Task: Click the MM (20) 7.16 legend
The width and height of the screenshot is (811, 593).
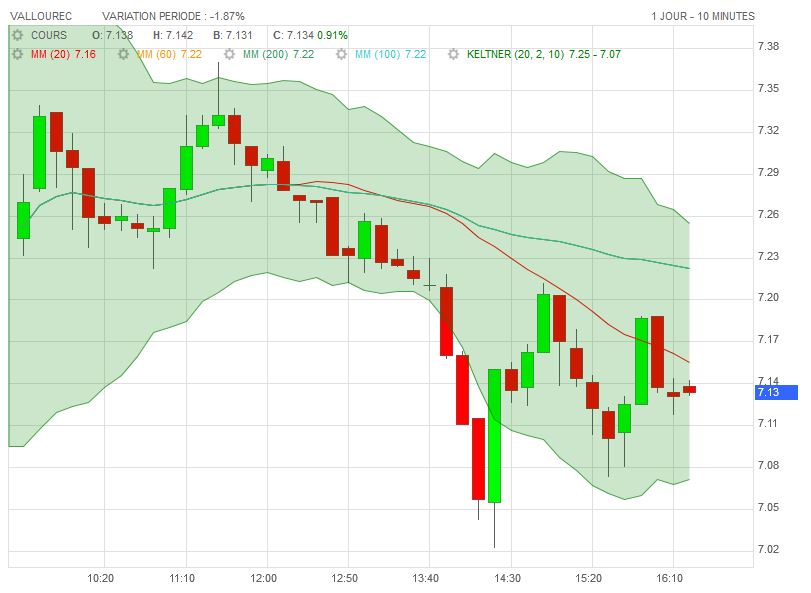Action: pos(63,54)
